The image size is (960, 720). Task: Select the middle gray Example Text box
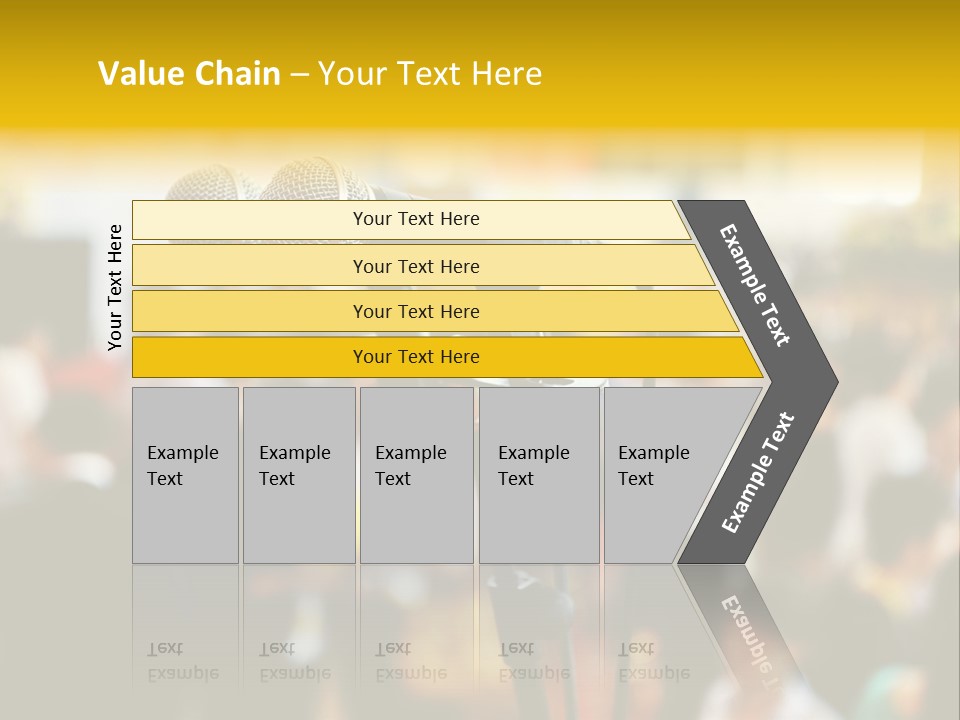(416, 474)
